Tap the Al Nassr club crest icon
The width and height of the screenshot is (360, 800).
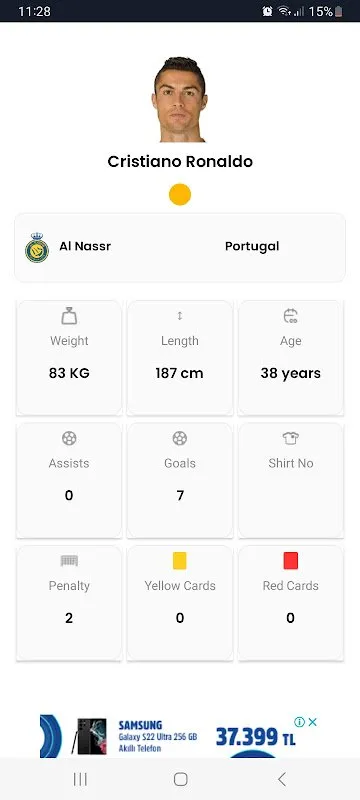tap(37, 247)
